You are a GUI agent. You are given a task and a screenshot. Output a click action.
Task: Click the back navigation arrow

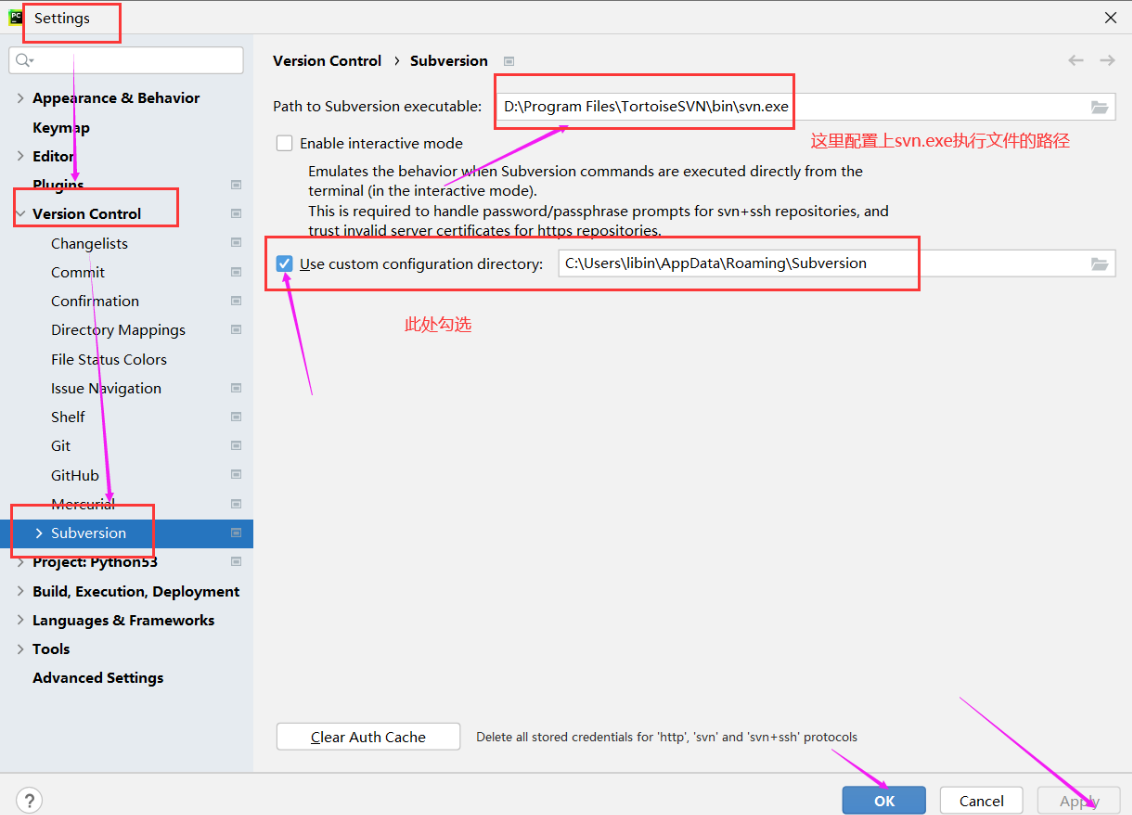pos(1076,61)
